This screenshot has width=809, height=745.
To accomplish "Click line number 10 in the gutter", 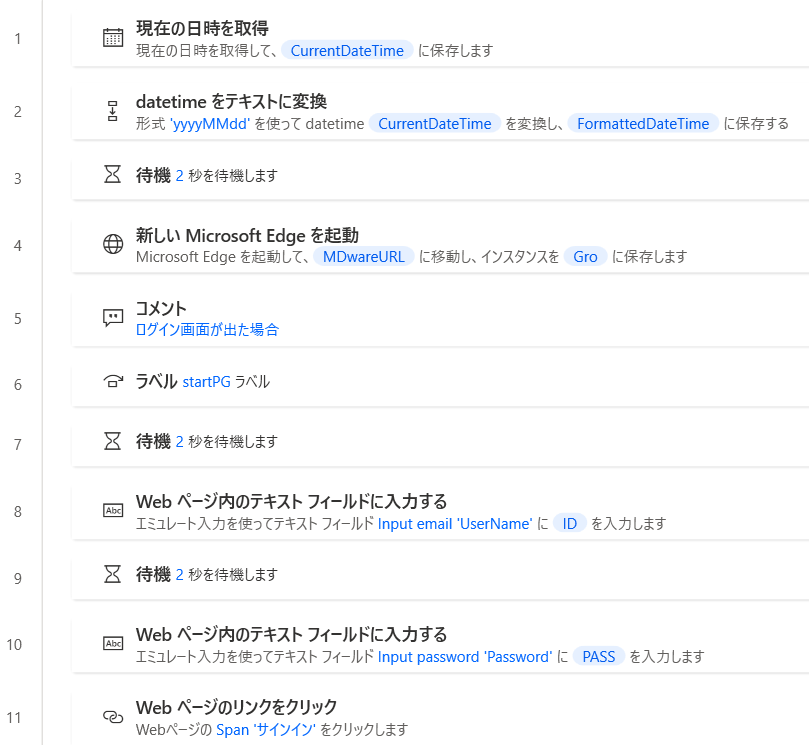I will (x=14, y=644).
